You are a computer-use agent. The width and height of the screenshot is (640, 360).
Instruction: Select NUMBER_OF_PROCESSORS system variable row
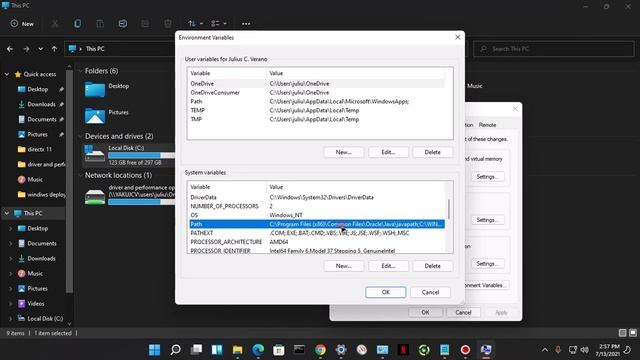tap(317, 207)
